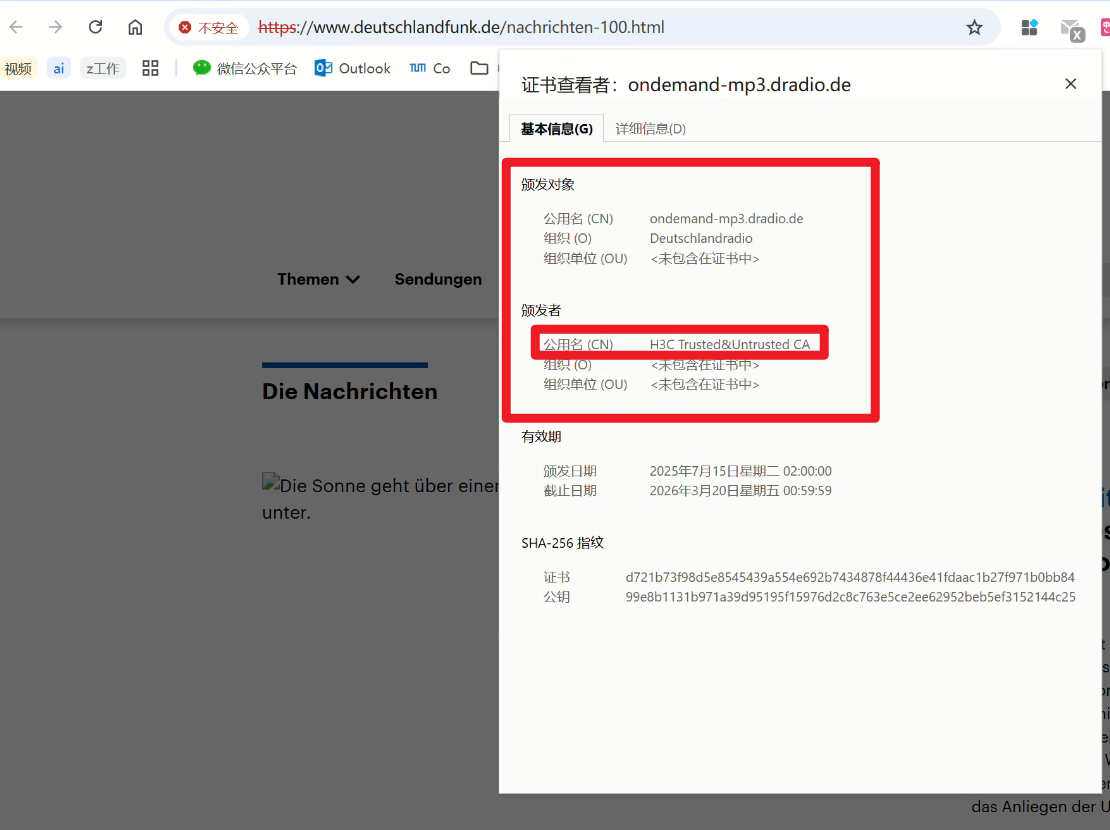
Task: Reload the page with the refresh icon
Action: point(95,27)
